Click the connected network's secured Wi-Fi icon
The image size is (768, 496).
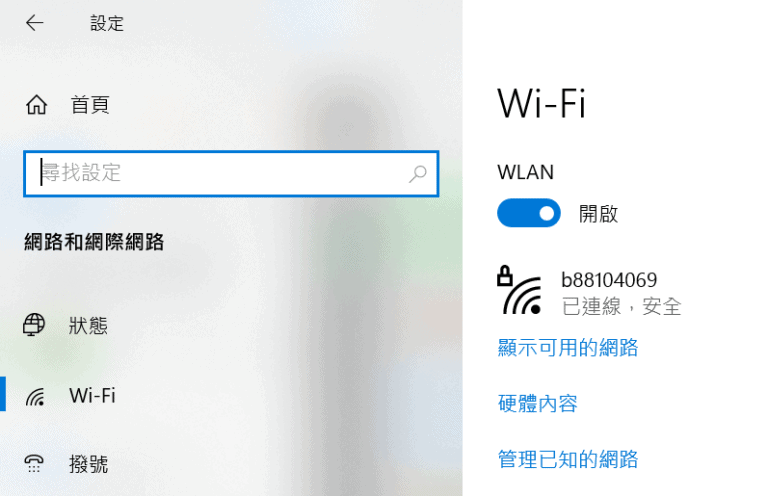coord(520,291)
